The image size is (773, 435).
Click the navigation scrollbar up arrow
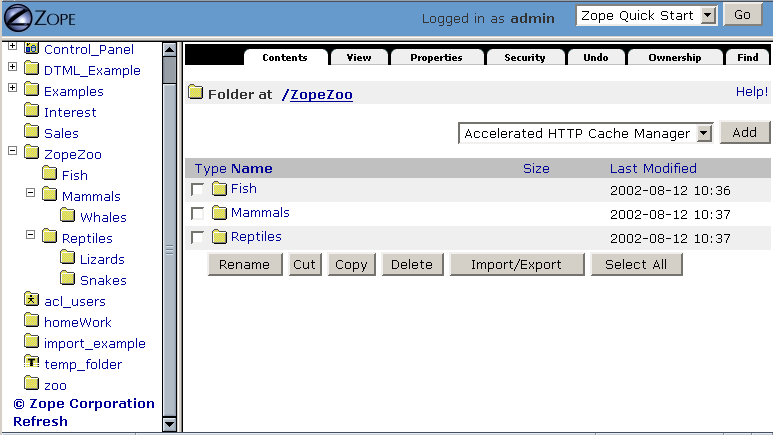[x=169, y=49]
